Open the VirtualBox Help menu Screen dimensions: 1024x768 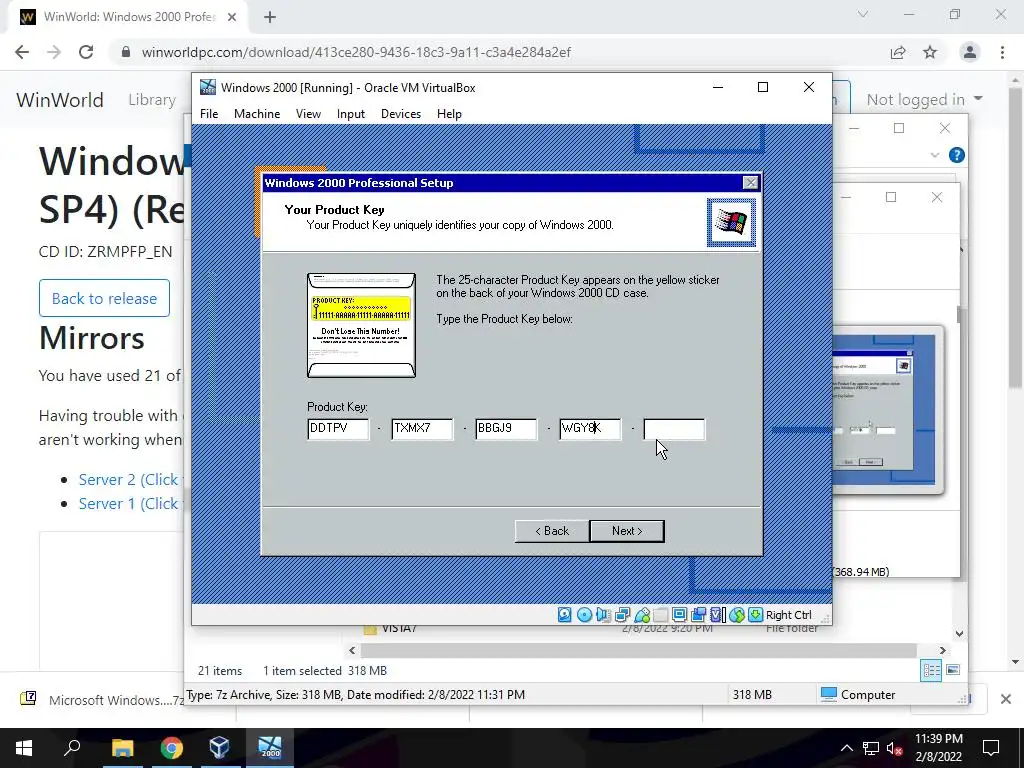pos(449,114)
